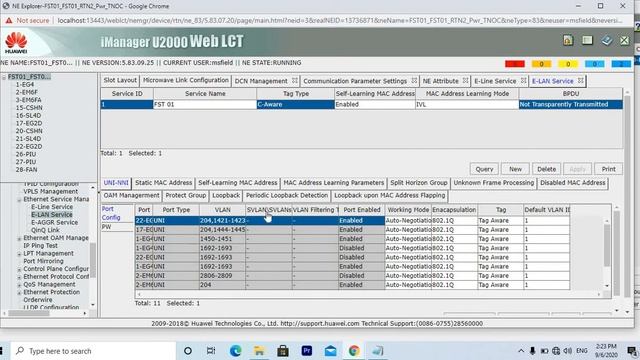Expand Control Plane Configuration tree node

pos(19,269)
